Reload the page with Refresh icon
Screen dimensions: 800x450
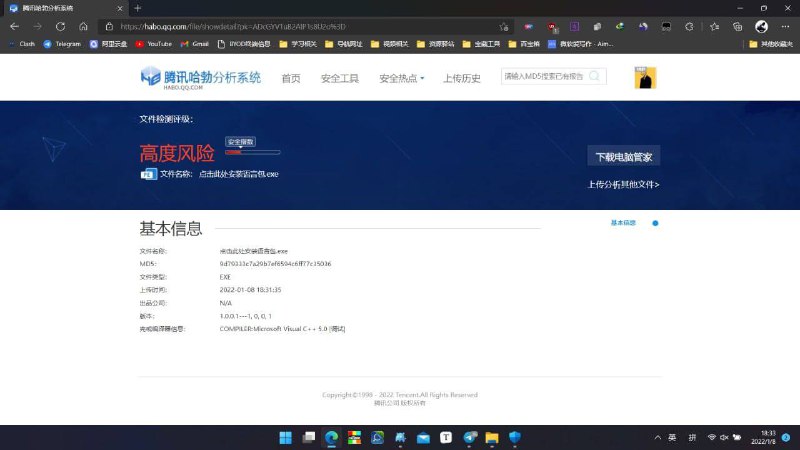pyautogui.click(x=60, y=27)
